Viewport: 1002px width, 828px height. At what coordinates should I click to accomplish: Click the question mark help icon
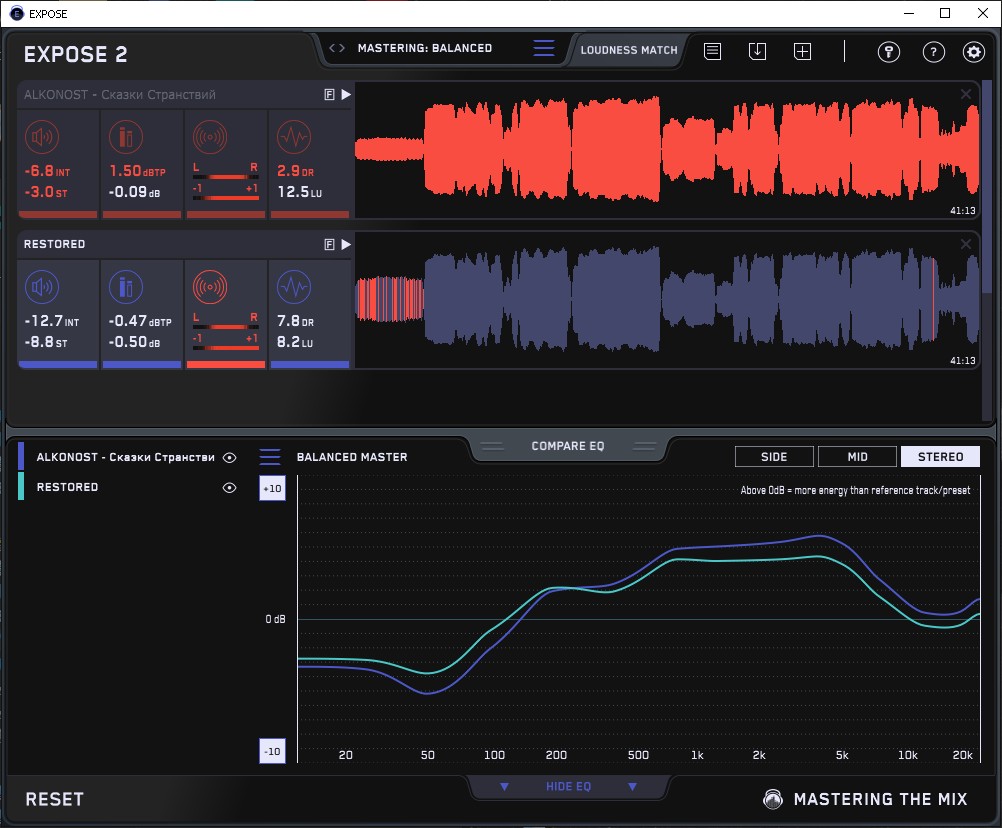[933, 52]
